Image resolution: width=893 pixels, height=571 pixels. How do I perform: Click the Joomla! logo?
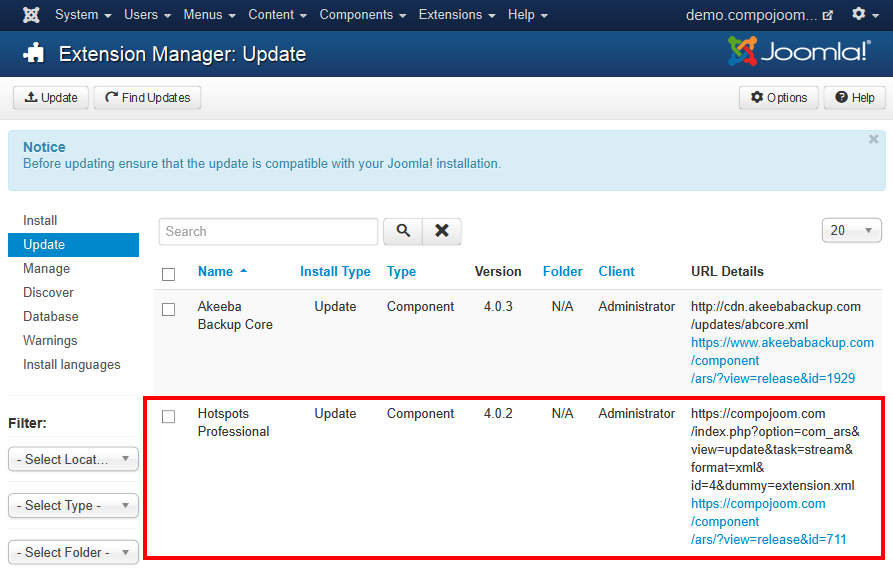click(799, 51)
